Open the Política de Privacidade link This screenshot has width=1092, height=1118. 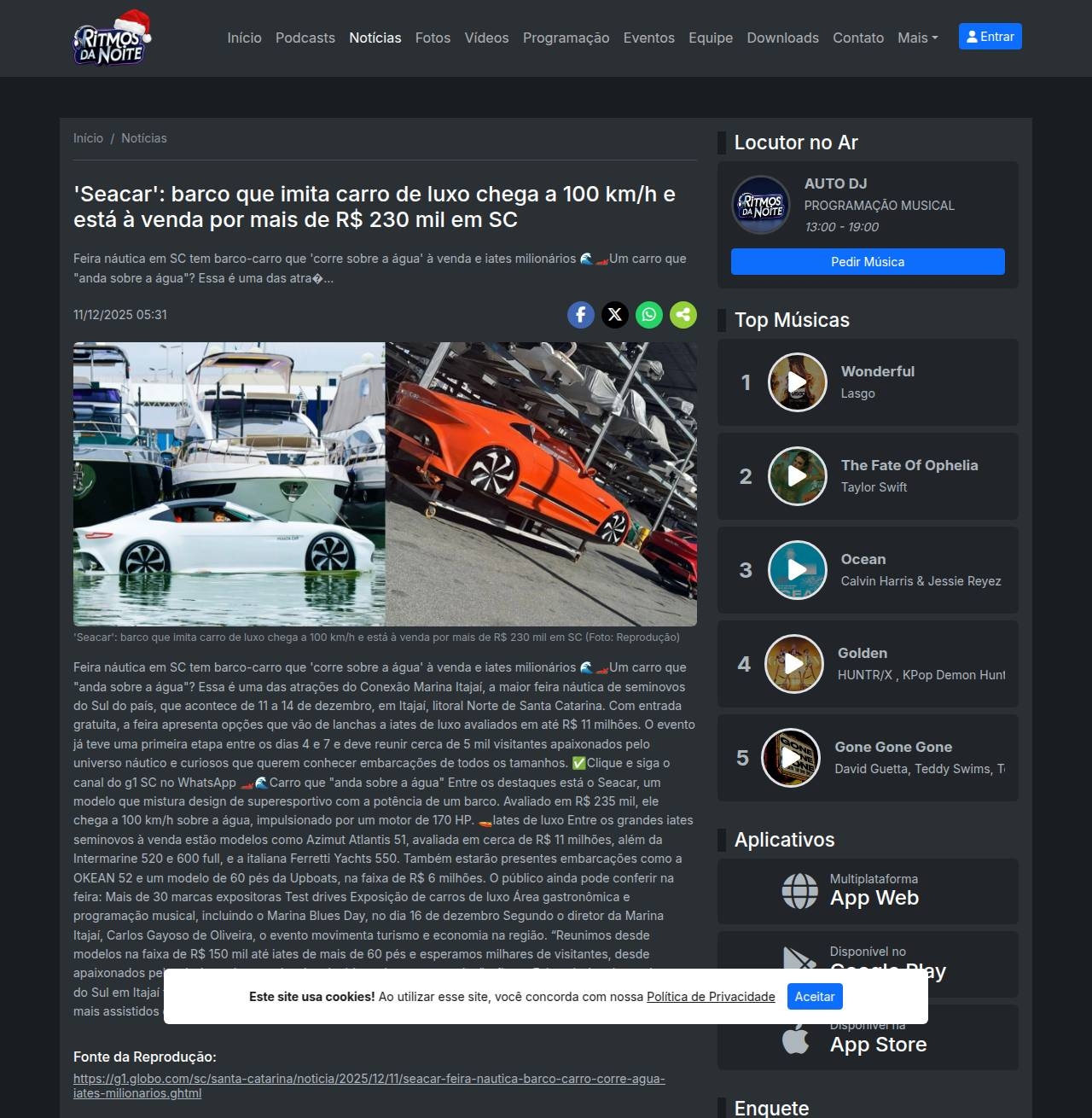pyautogui.click(x=711, y=997)
